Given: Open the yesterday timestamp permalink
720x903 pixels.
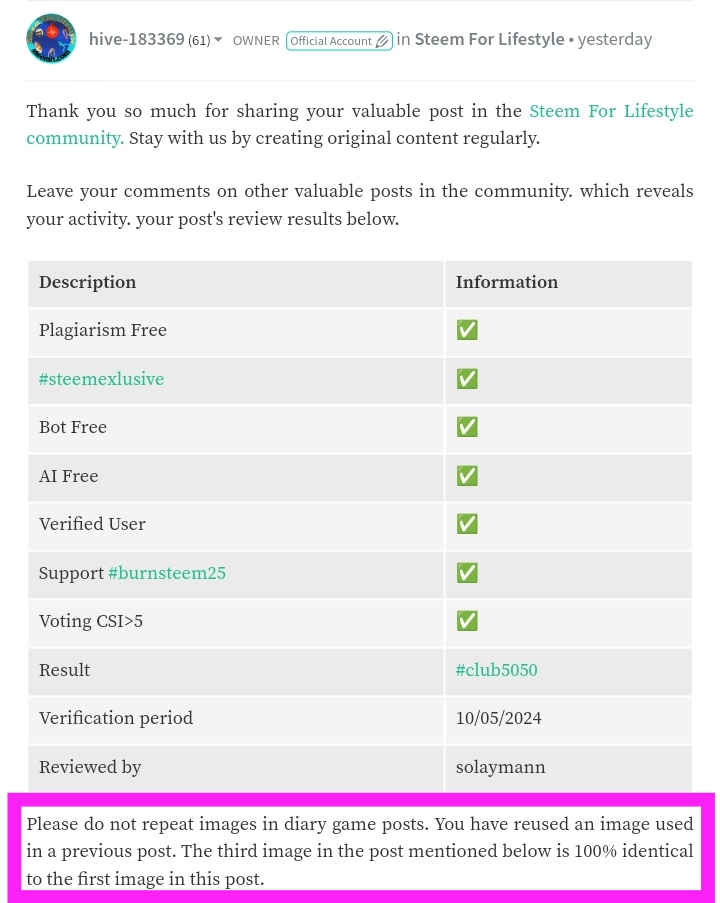Looking at the screenshot, I should pos(615,39).
